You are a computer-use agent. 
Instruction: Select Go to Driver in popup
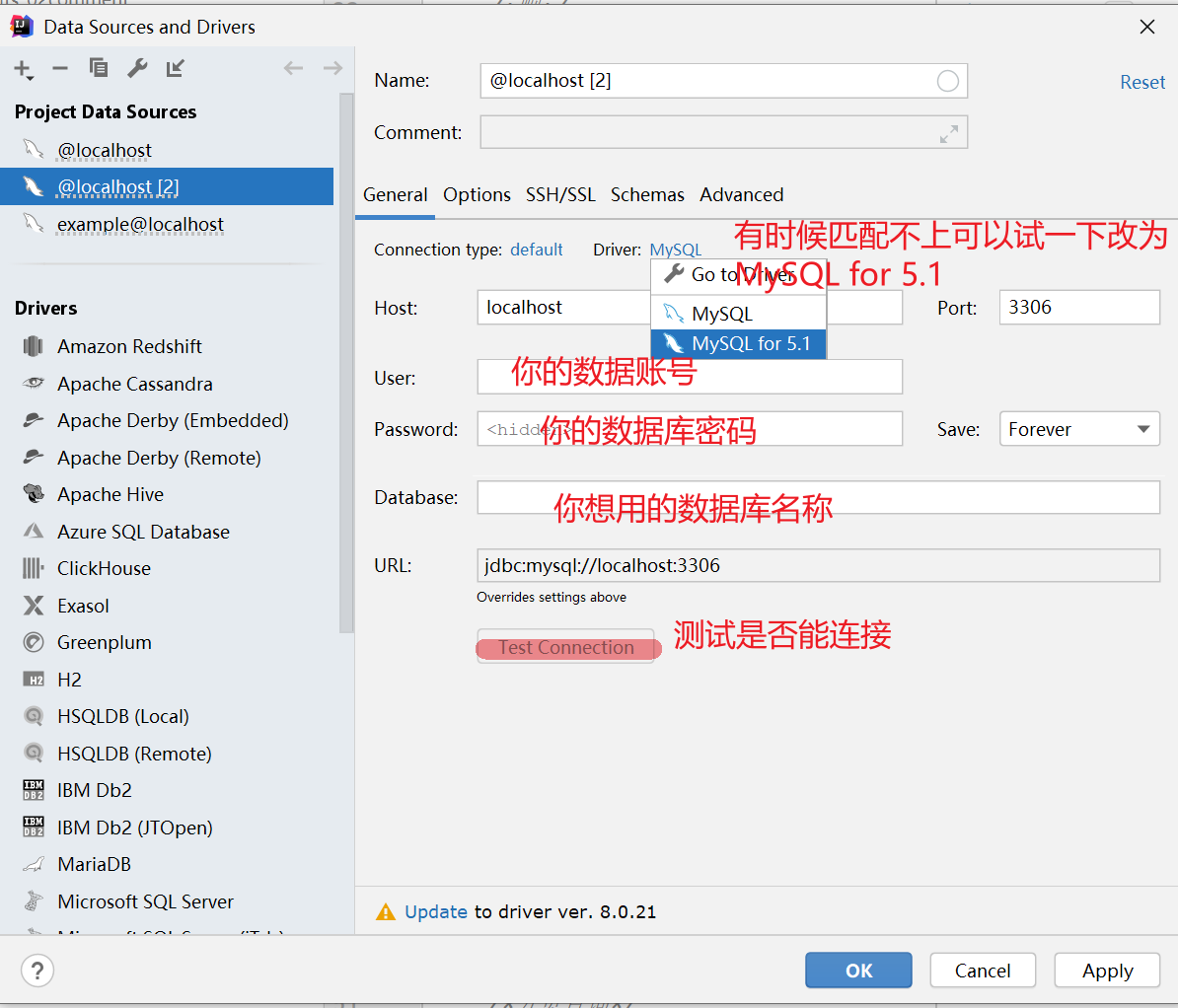coord(739,275)
